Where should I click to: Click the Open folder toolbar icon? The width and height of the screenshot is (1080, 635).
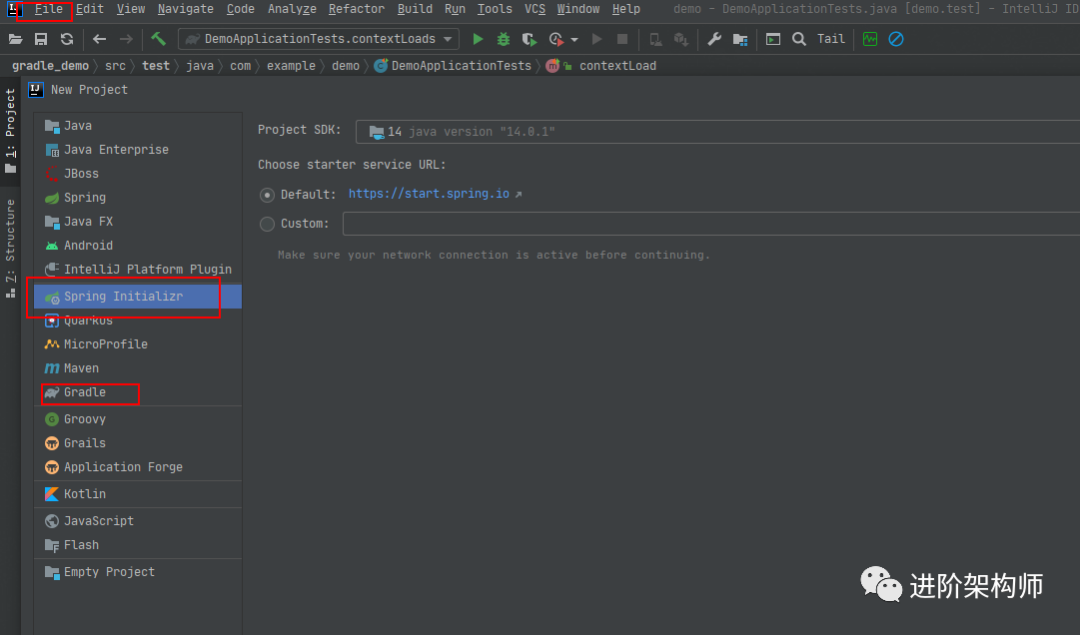pos(15,39)
